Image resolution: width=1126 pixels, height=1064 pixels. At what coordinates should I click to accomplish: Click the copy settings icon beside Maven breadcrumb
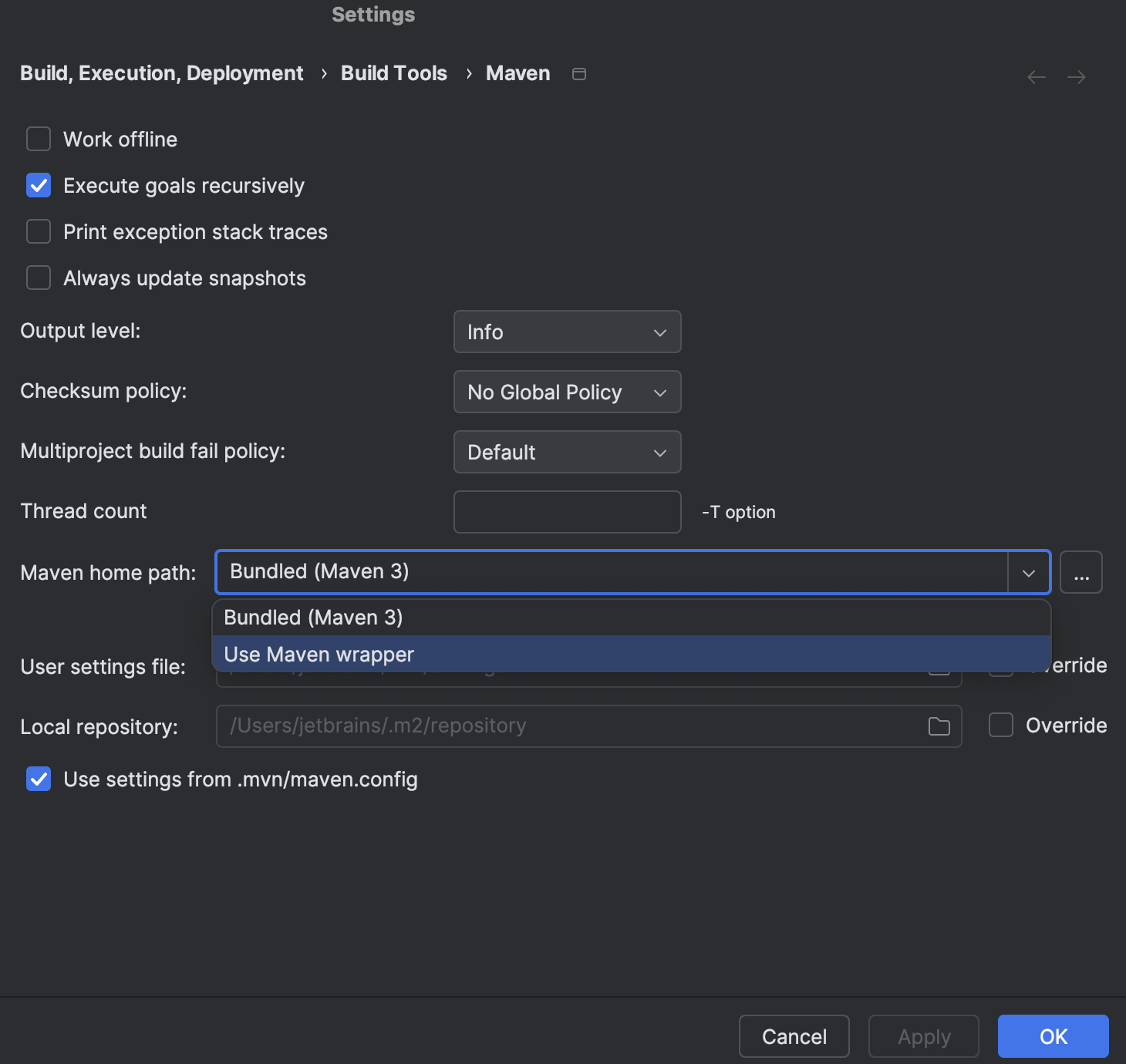[579, 73]
